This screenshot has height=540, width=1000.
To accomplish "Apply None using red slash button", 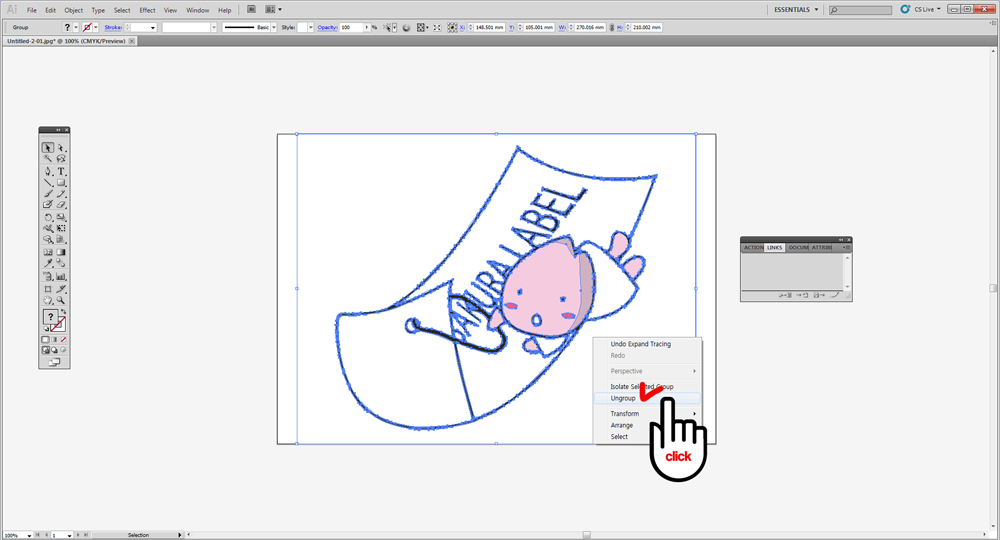I will pyautogui.click(x=63, y=339).
